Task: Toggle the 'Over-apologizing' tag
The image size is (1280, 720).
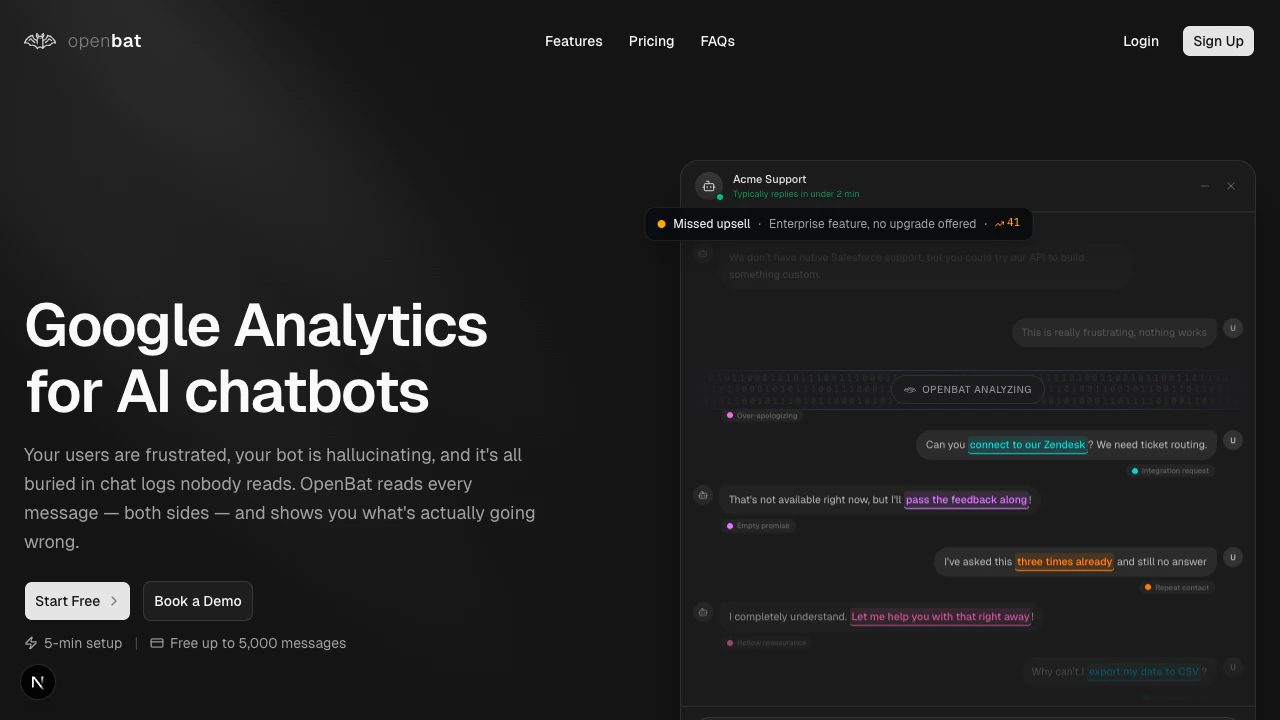Action: coord(764,415)
